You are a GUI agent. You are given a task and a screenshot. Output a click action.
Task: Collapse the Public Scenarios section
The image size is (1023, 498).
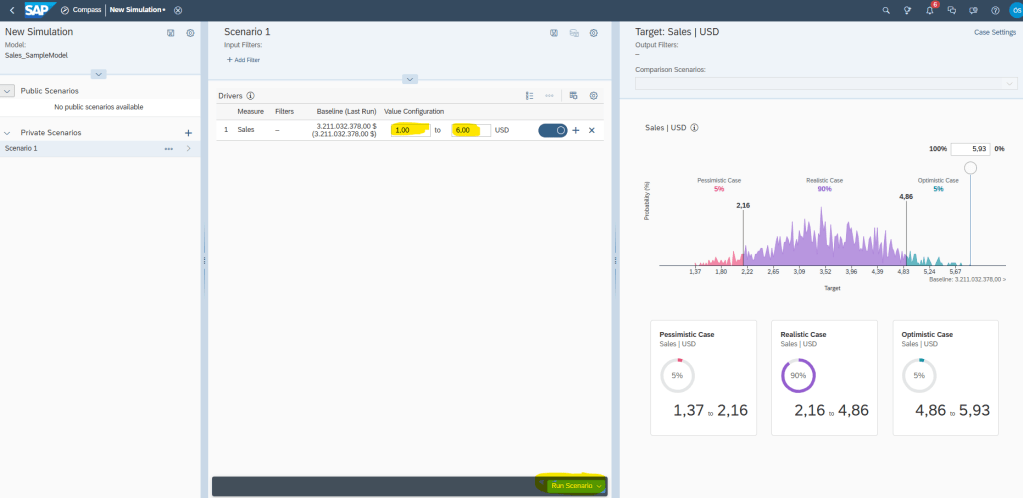point(8,91)
